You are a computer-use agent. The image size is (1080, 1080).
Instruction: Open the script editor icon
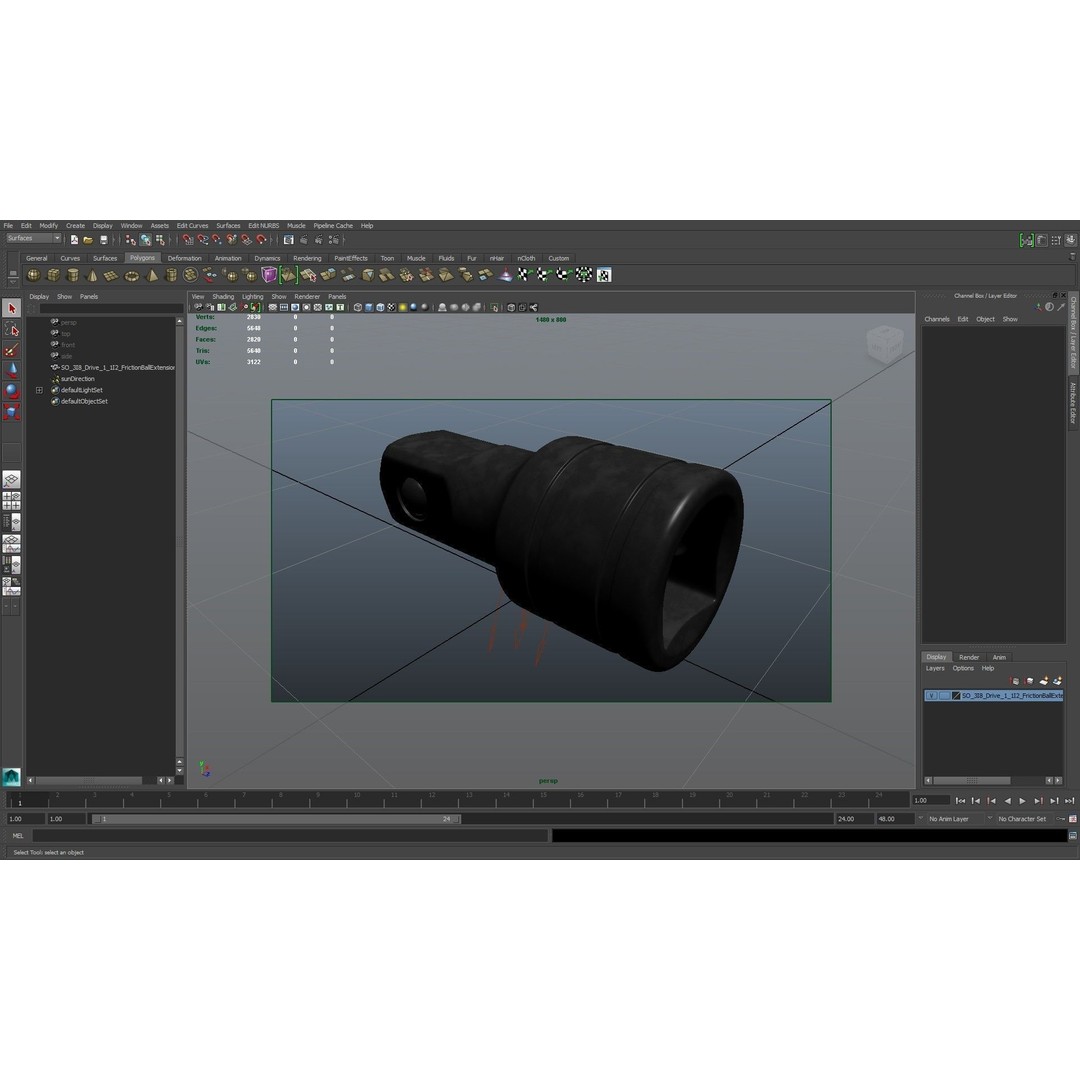[1072, 835]
